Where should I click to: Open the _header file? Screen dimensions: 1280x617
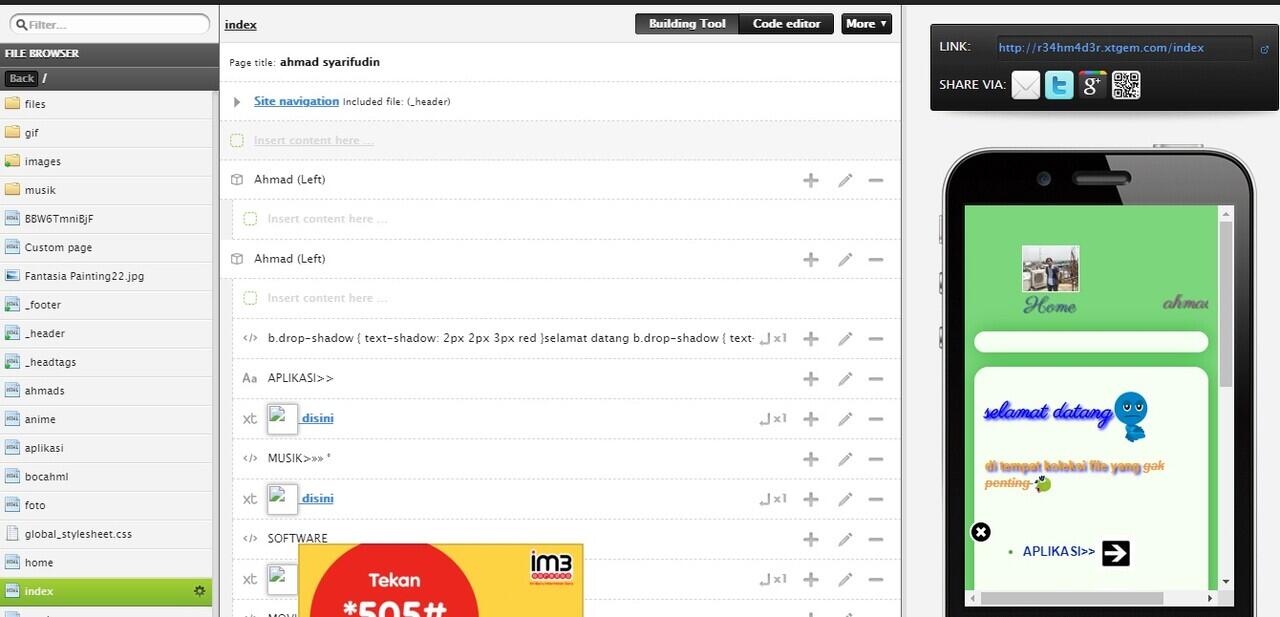click(106, 333)
